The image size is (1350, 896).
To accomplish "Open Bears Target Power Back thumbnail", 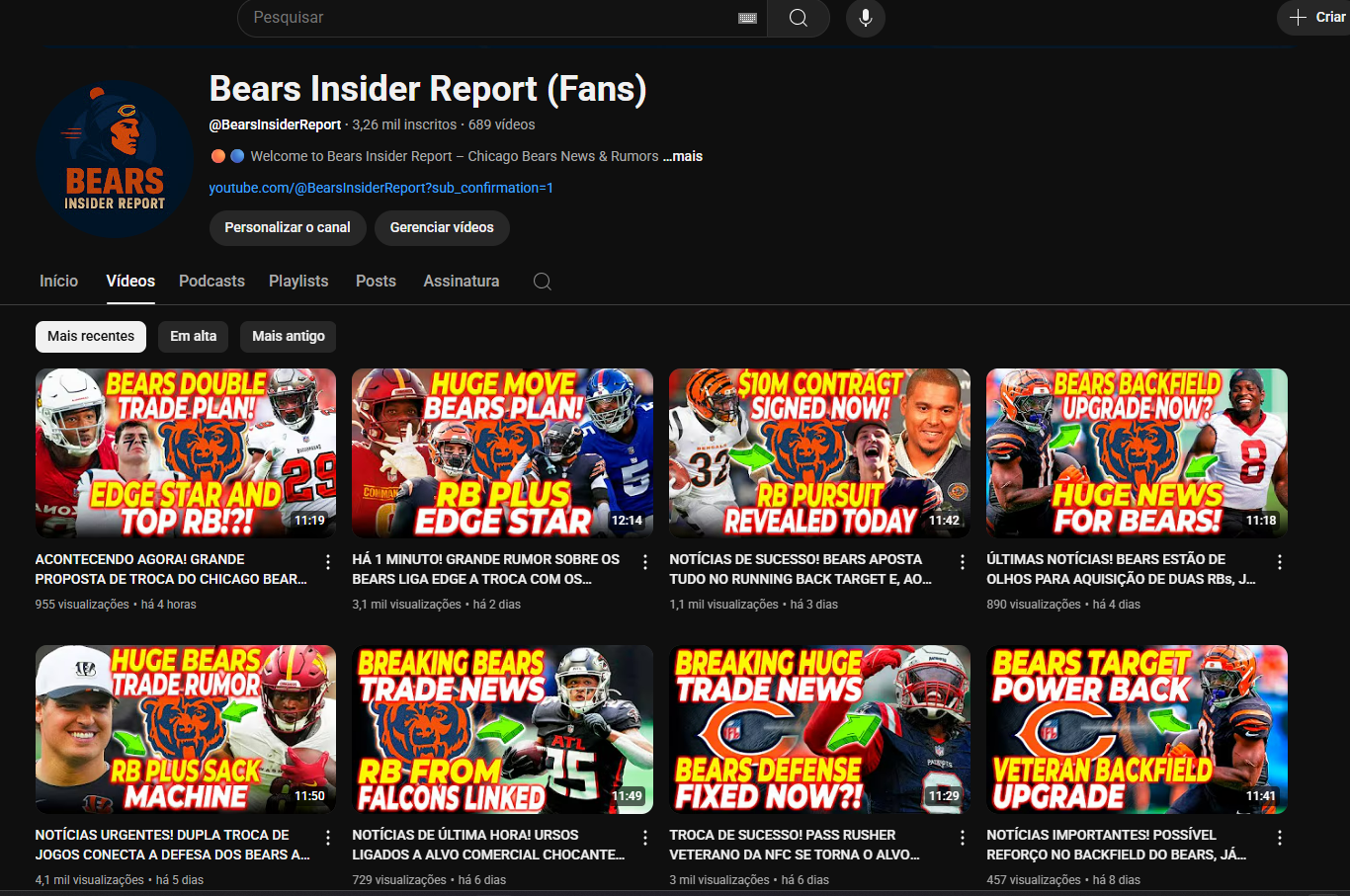I will point(1138,730).
